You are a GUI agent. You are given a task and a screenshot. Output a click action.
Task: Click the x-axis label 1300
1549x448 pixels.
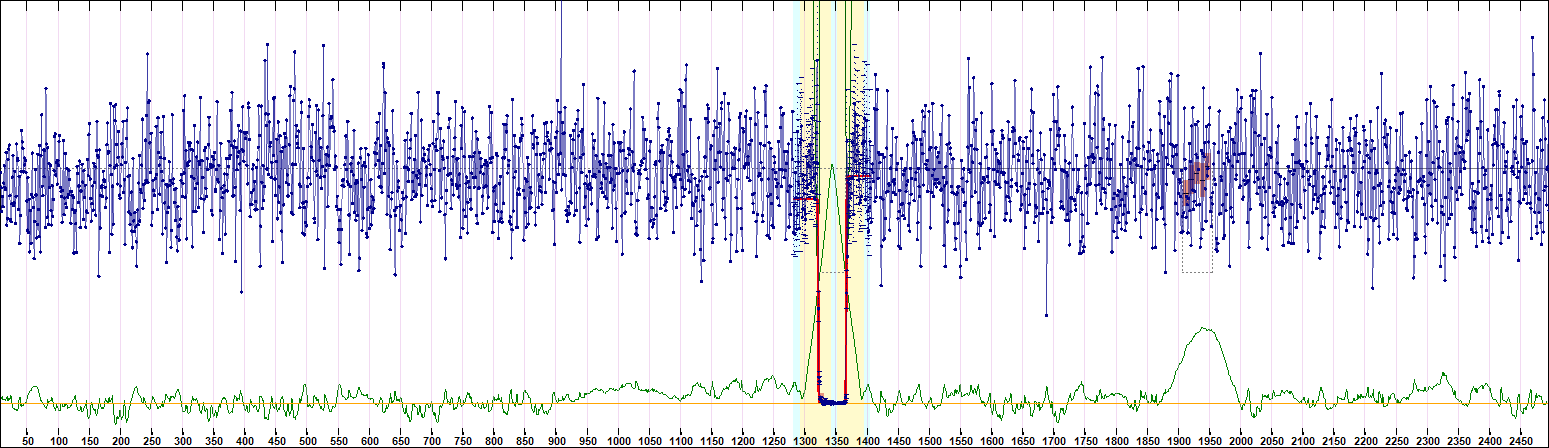pos(805,441)
